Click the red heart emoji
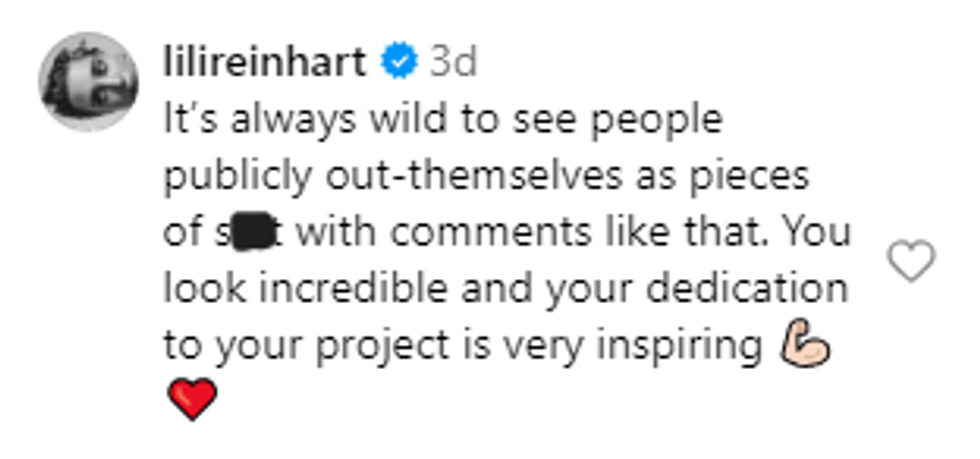This screenshot has height=459, width=980. click(x=189, y=400)
